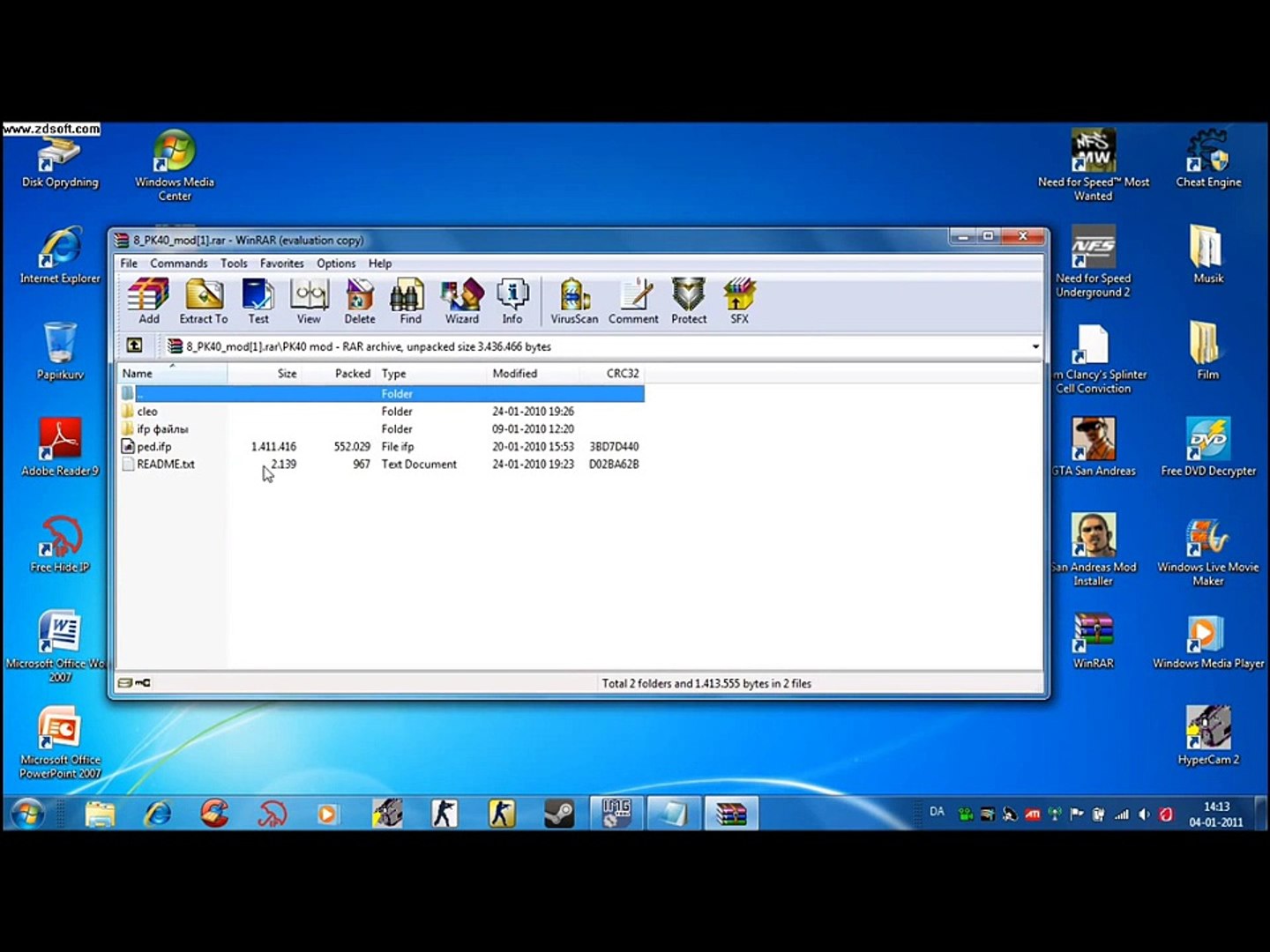Run the Test archive tool
This screenshot has width=1270, height=952.
(x=258, y=301)
